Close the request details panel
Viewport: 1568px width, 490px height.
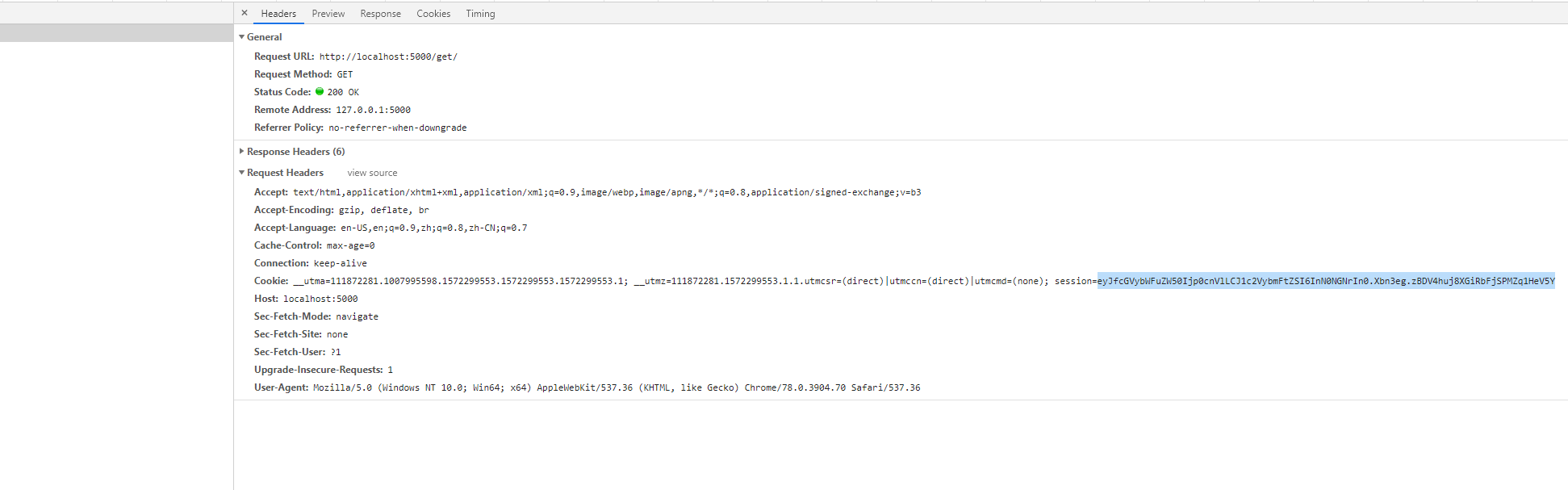(245, 13)
